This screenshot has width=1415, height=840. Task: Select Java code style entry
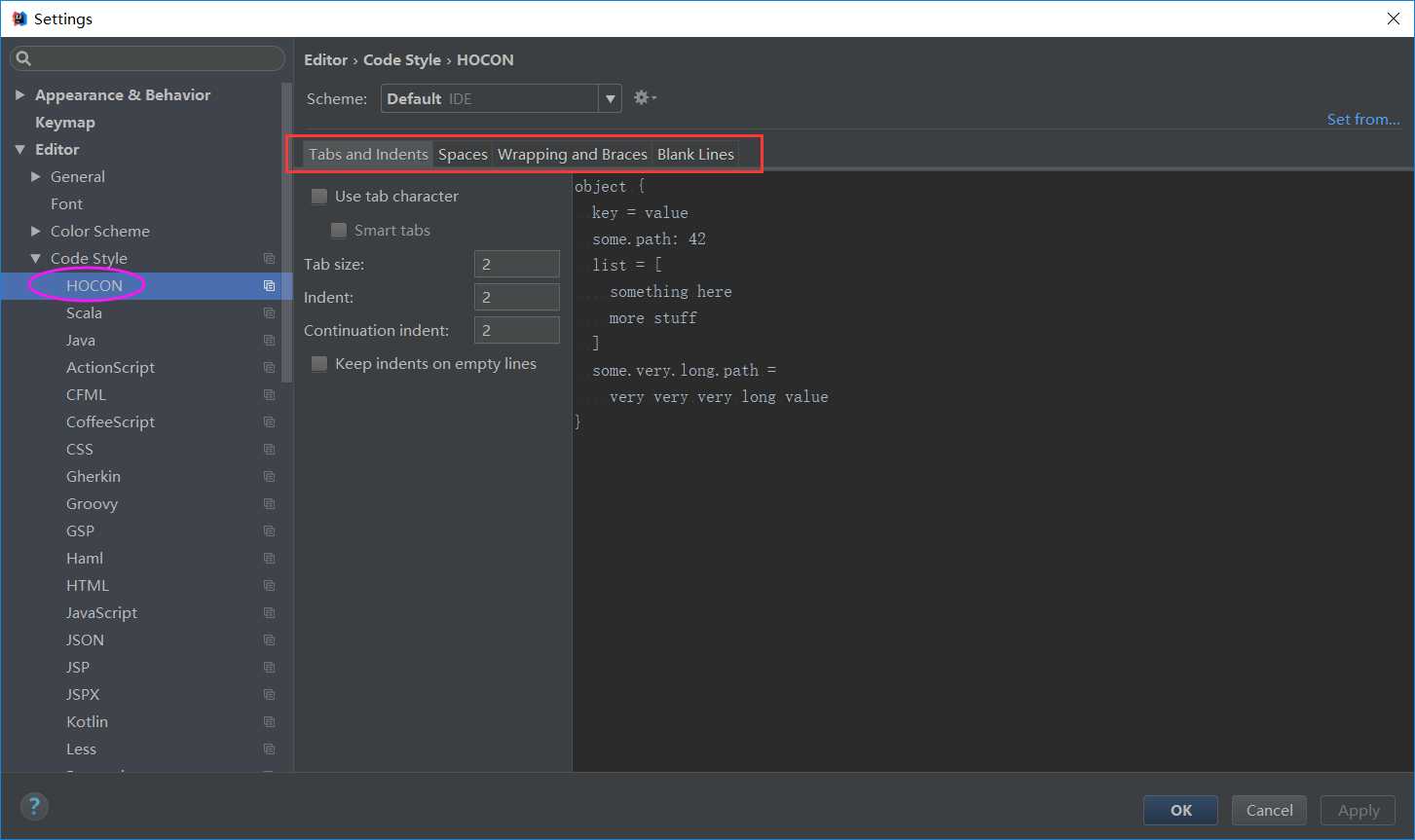[81, 340]
